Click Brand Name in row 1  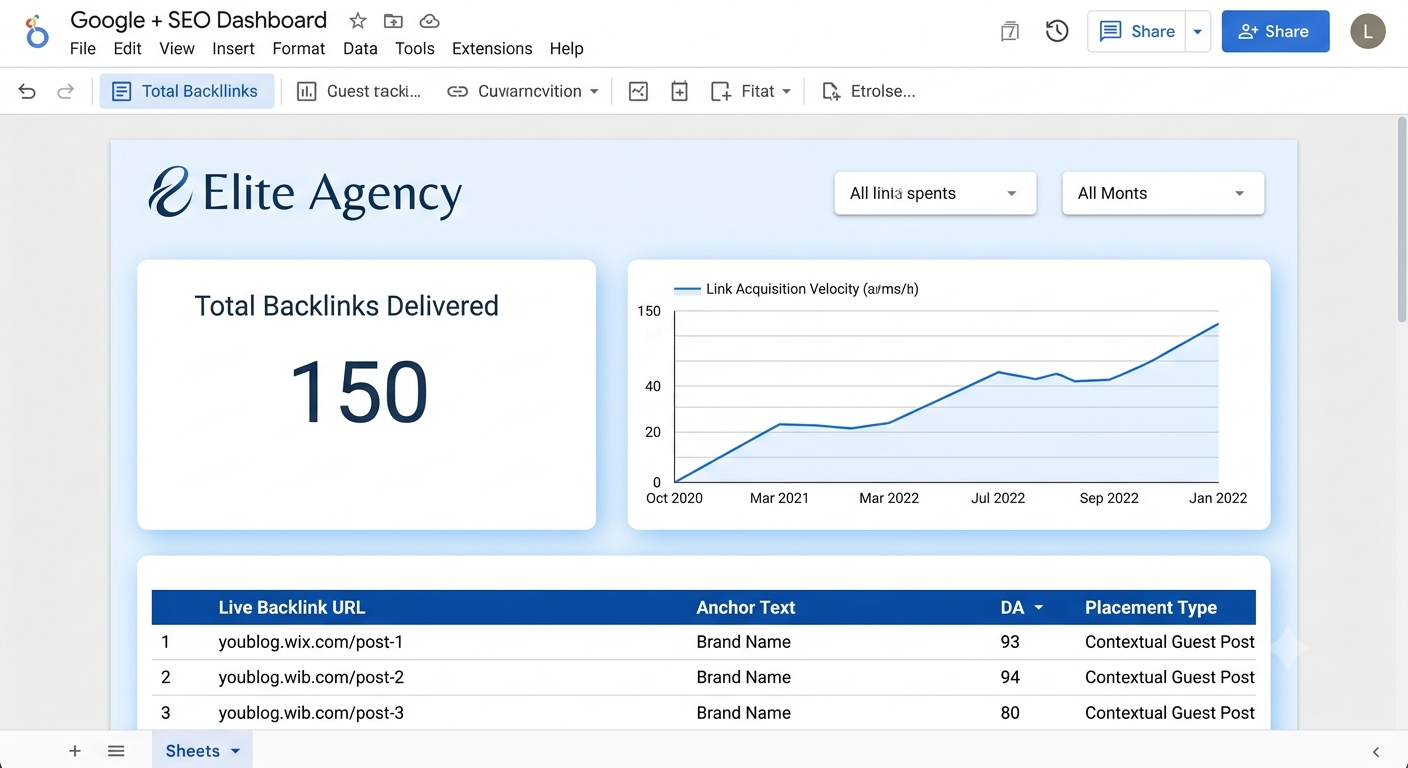pyautogui.click(x=744, y=642)
